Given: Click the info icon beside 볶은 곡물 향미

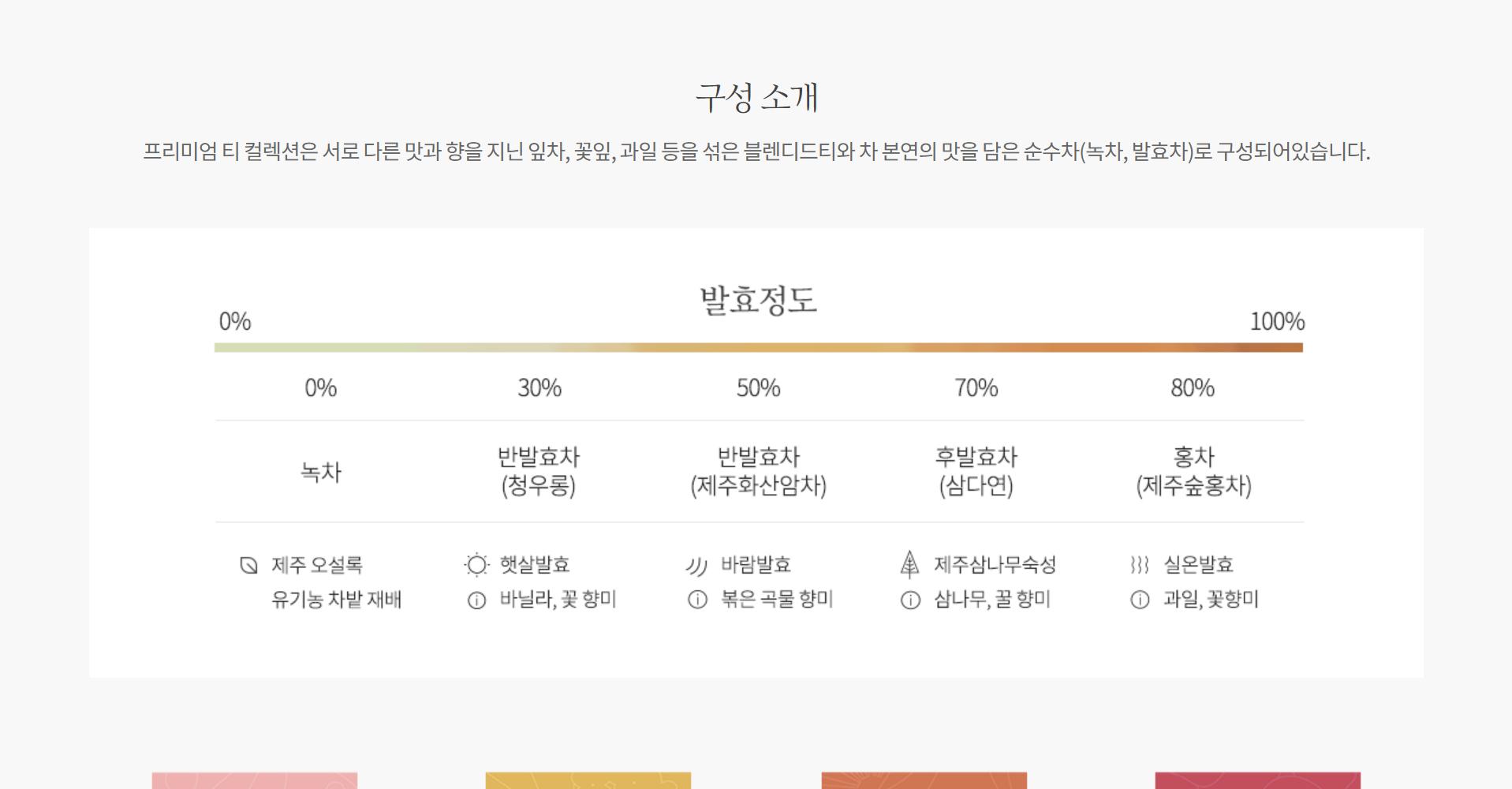Looking at the screenshot, I should tap(697, 600).
